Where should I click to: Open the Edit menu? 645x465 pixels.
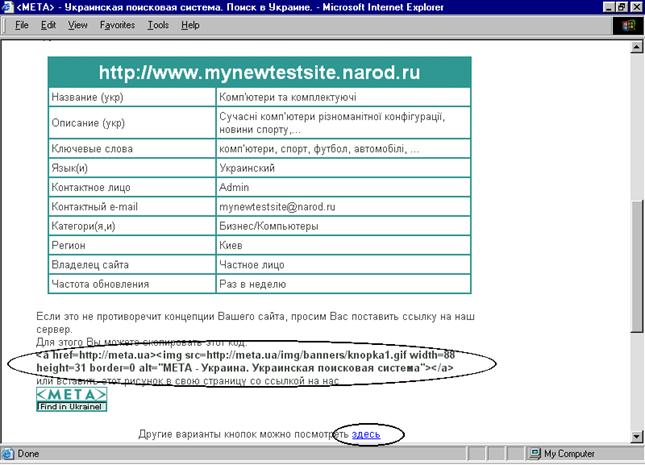(48, 25)
